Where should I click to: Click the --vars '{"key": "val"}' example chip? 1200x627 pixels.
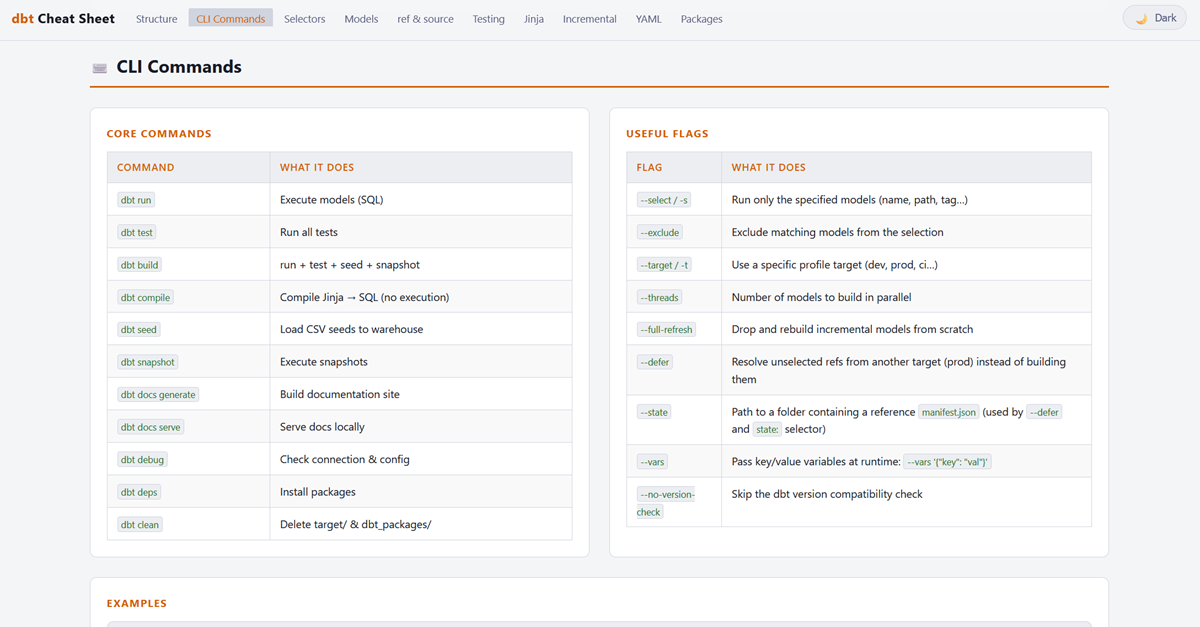(x=947, y=462)
